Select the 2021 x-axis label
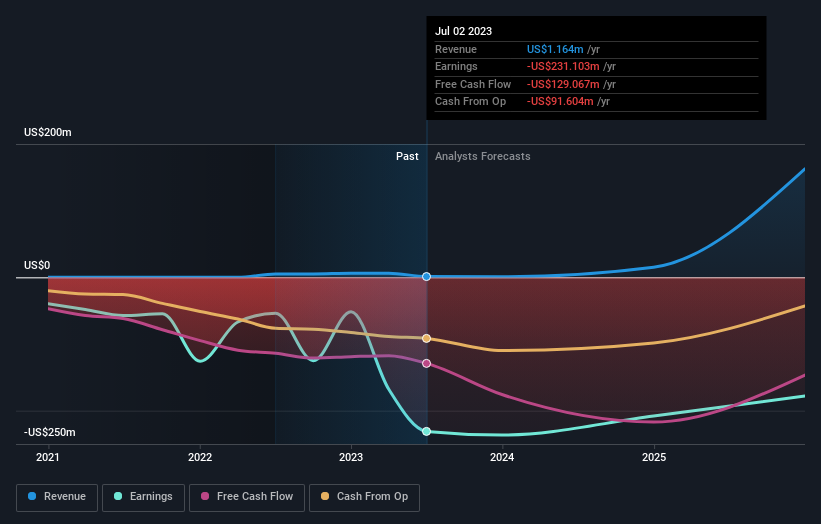821x524 pixels. 48,458
